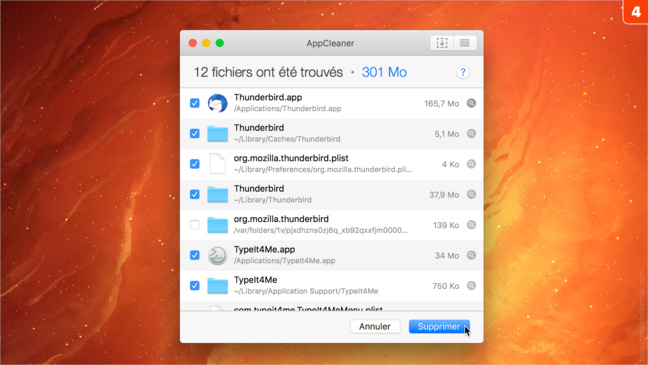The height and width of the screenshot is (365, 648).
Task: Click the Thunderbird.app application icon
Action: point(217,103)
